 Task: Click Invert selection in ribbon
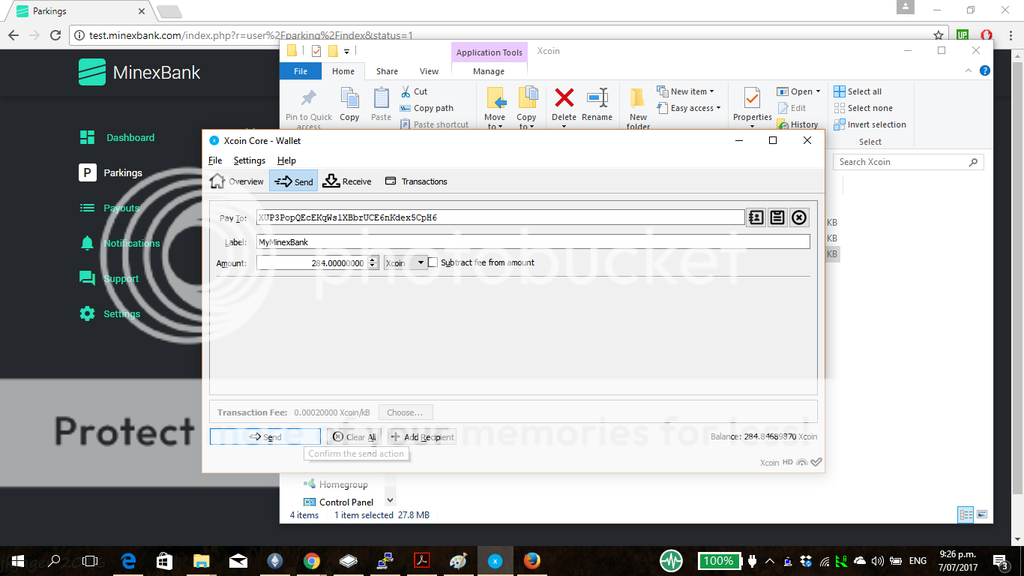tap(870, 124)
